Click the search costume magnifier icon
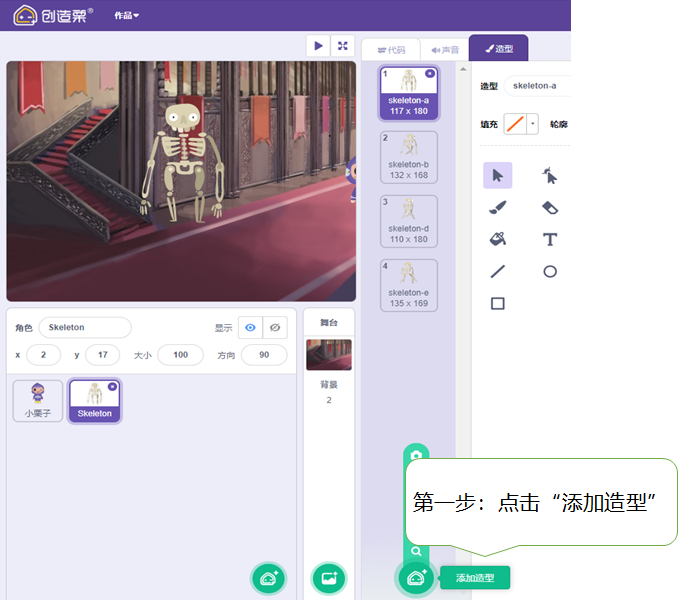682x600 pixels. pyautogui.click(x=416, y=551)
